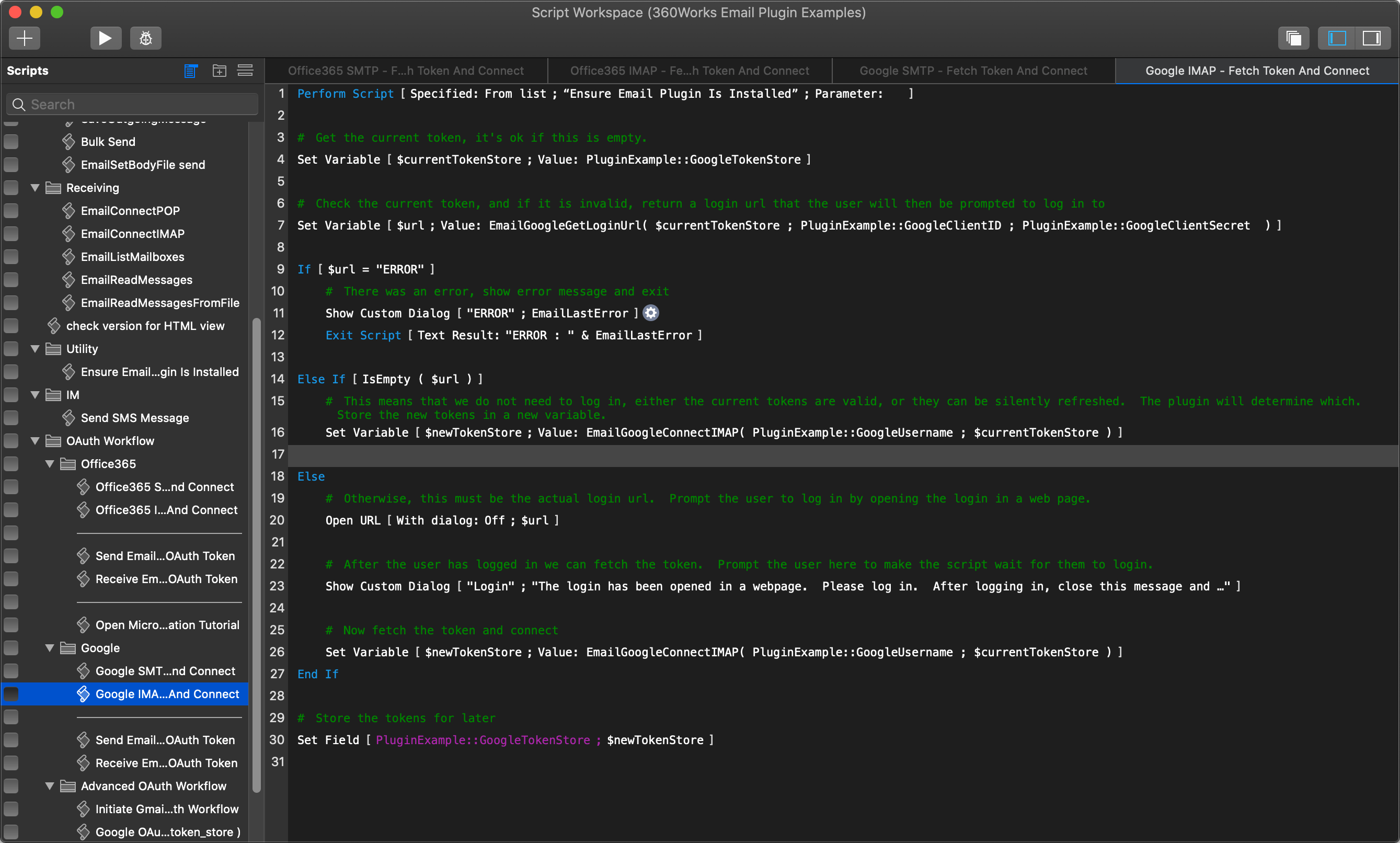
Task: Click the separator lines icon in Scripts header
Action: point(245,71)
